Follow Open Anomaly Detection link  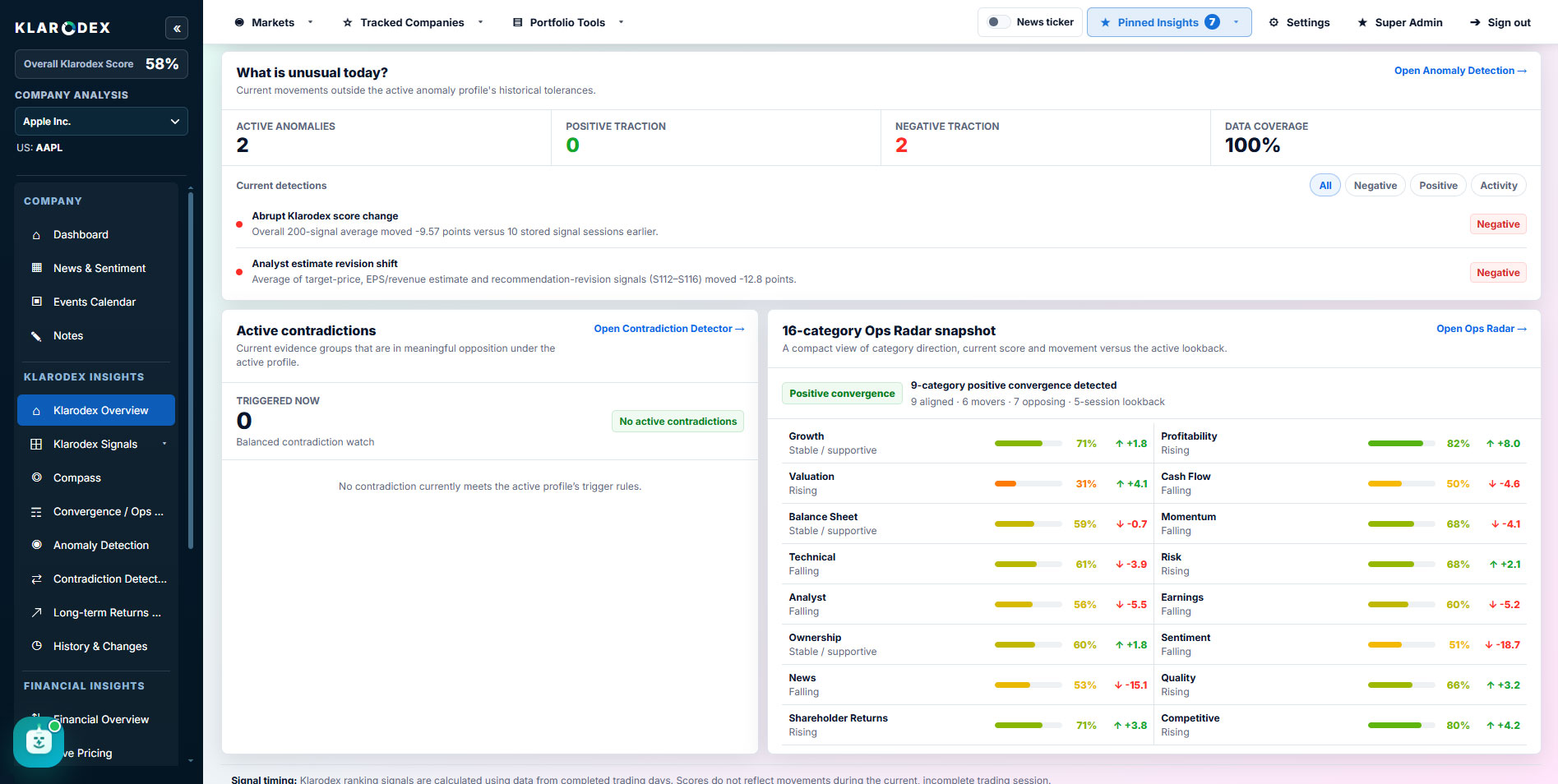tap(1460, 71)
